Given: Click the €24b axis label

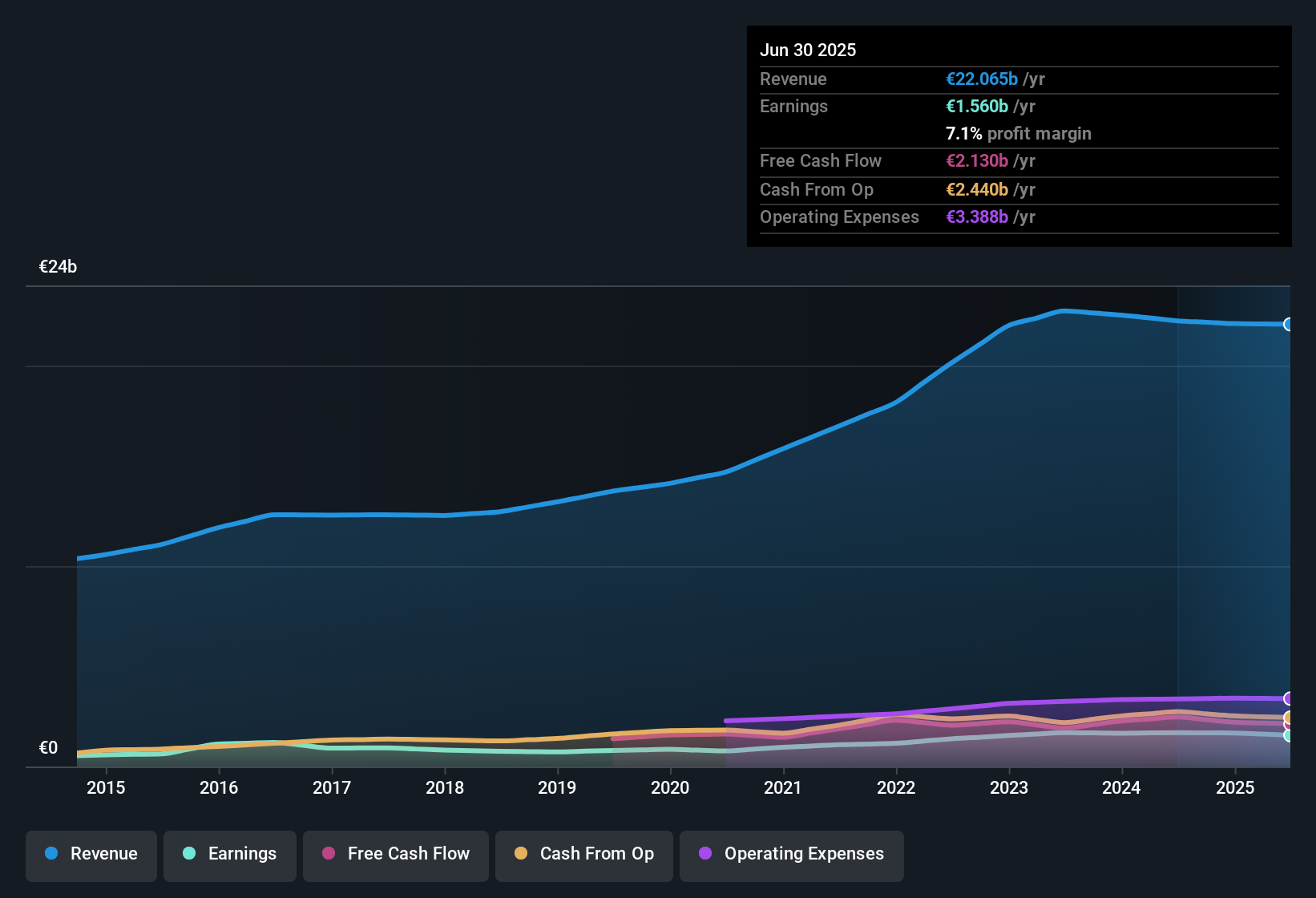Looking at the screenshot, I should [57, 266].
